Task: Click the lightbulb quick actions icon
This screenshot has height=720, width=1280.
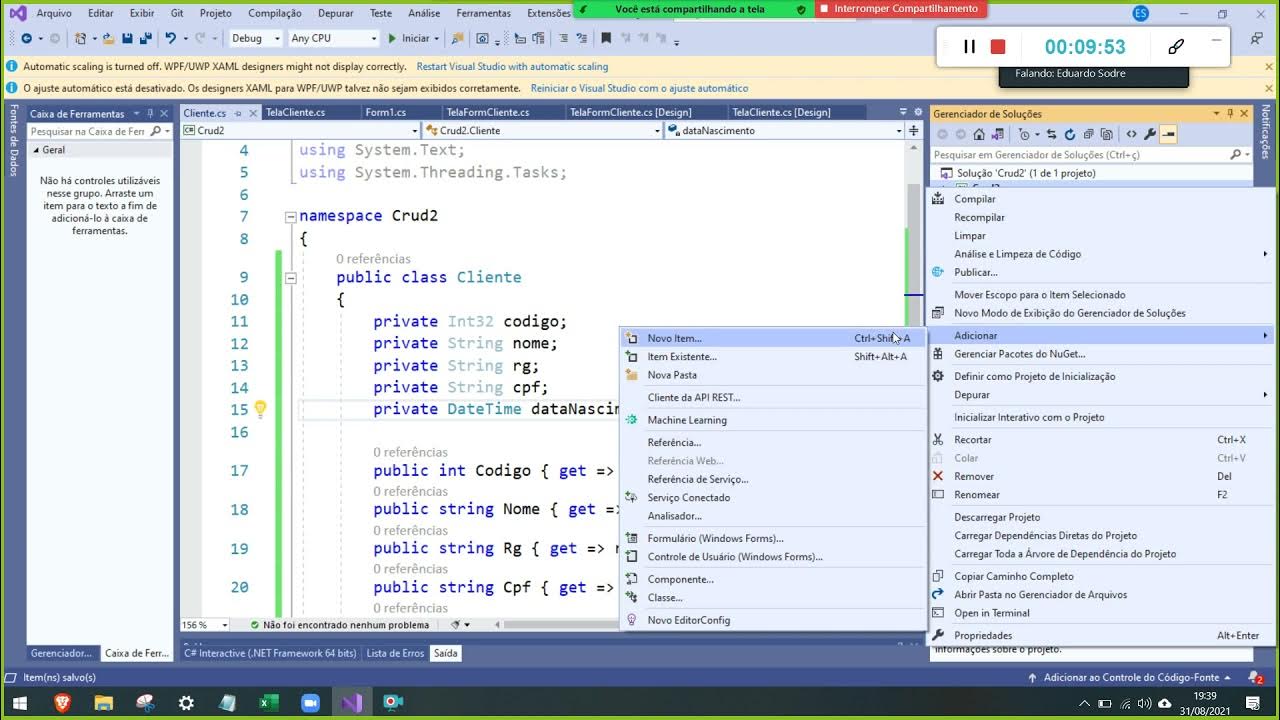Action: pos(260,409)
